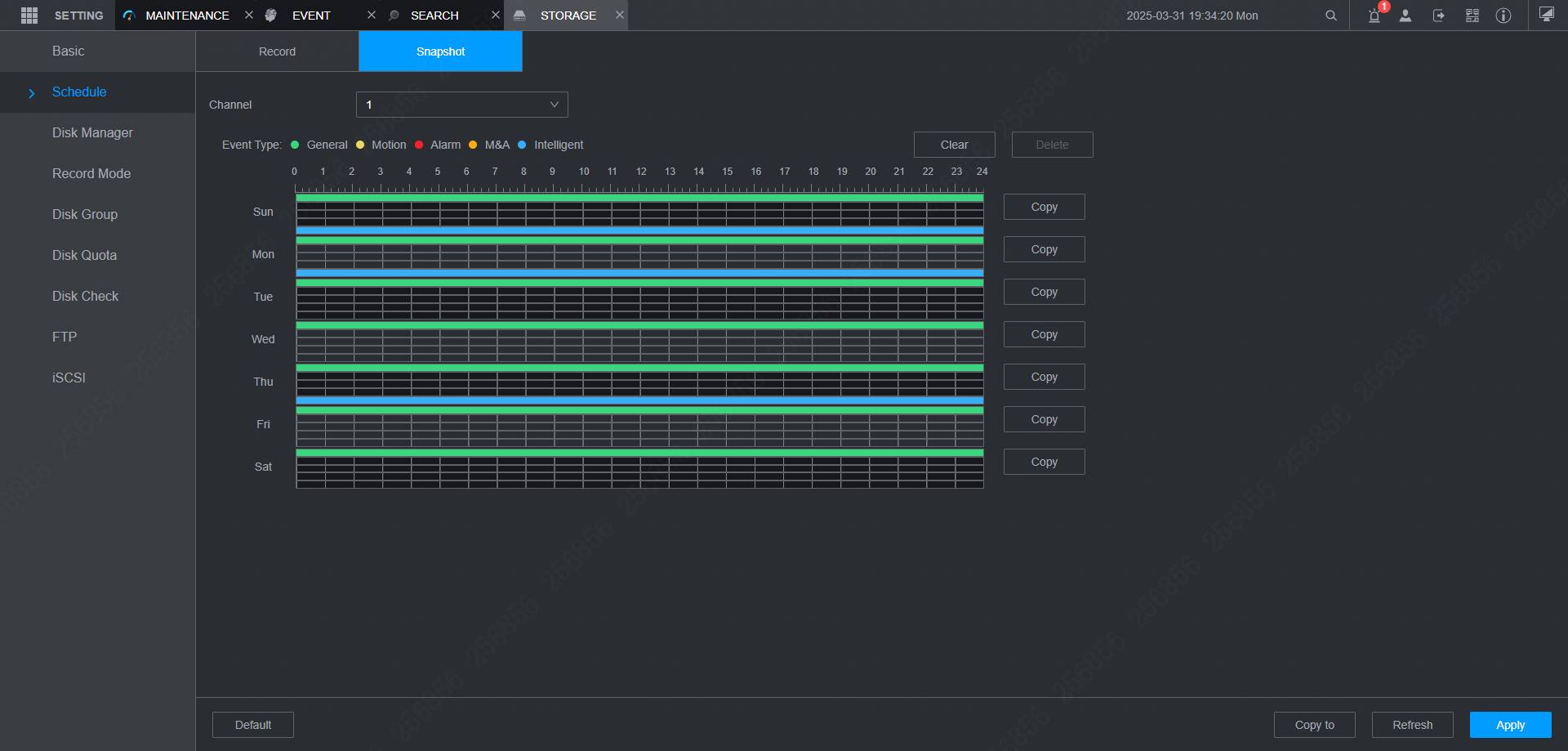The height and width of the screenshot is (751, 1568).
Task: Close the SEARCH tab
Action: [496, 15]
